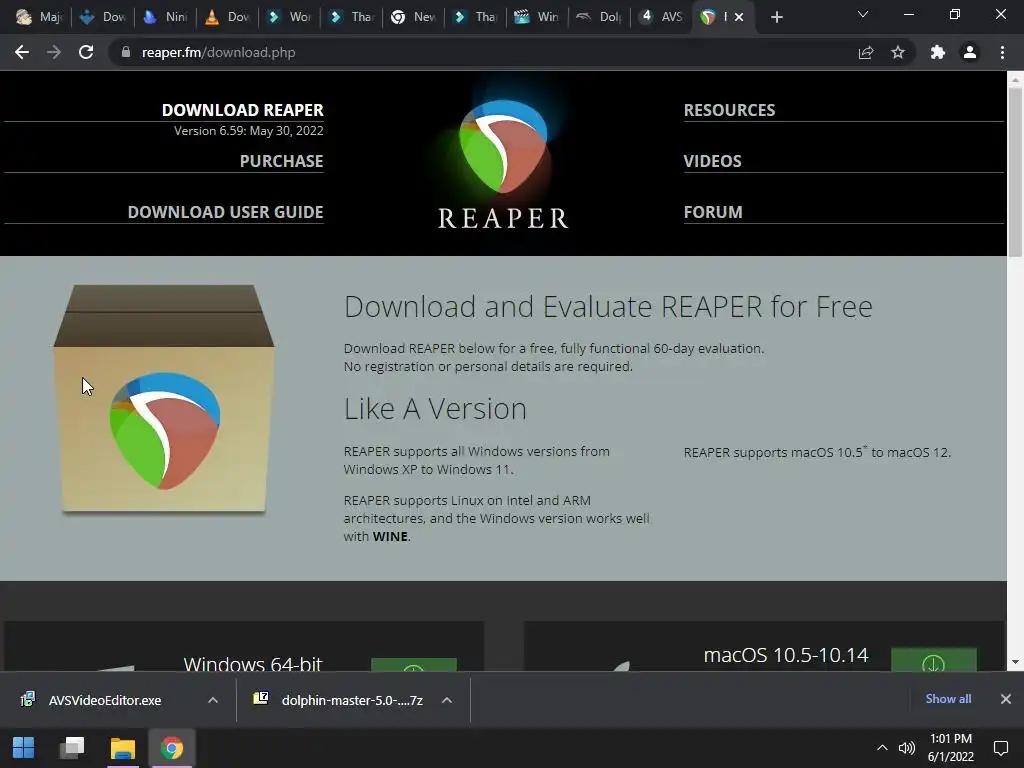This screenshot has height=768, width=1024.
Task: Click the browser forward arrow
Action: click(x=54, y=52)
